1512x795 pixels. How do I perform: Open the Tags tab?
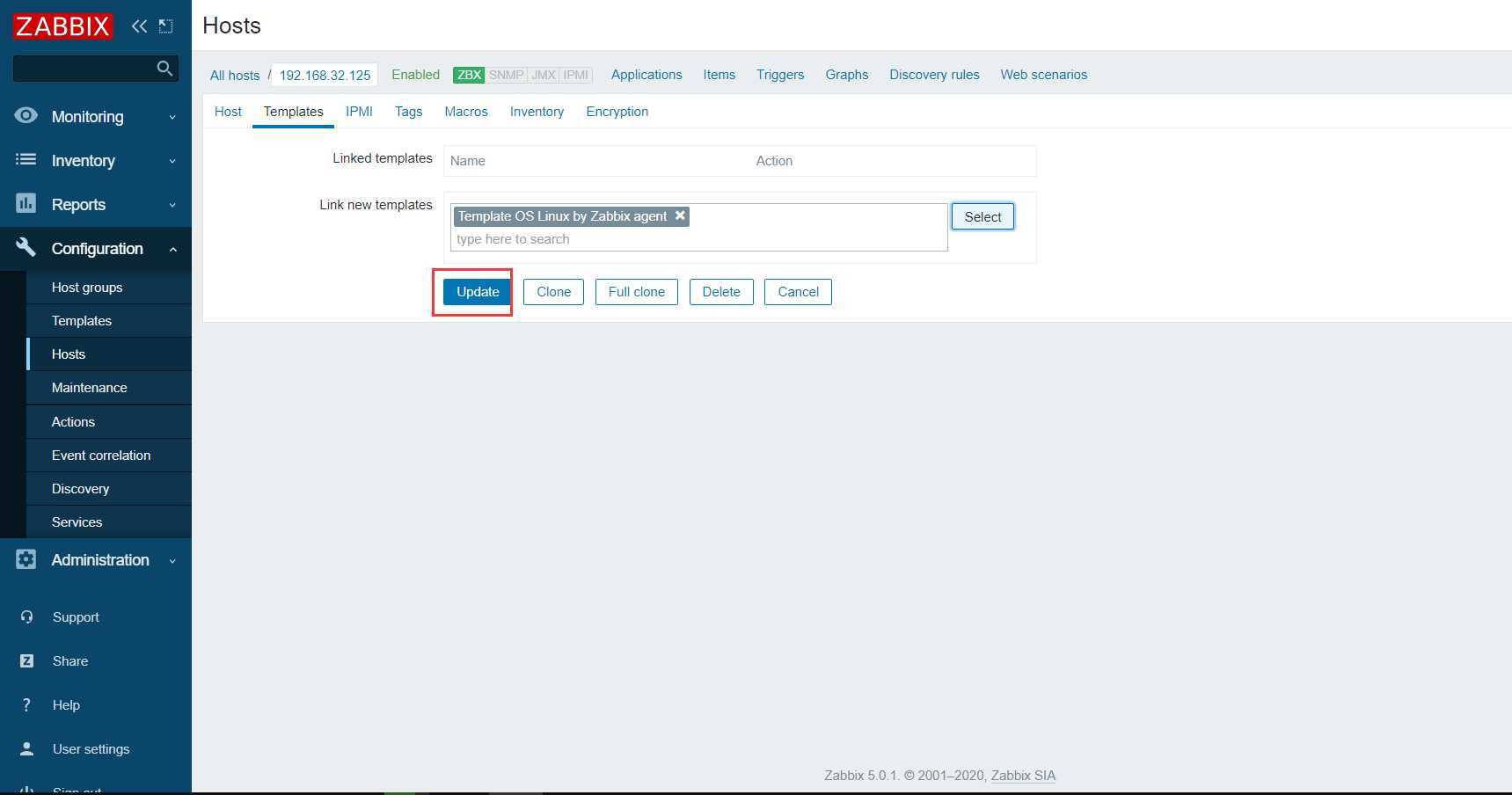tap(408, 112)
